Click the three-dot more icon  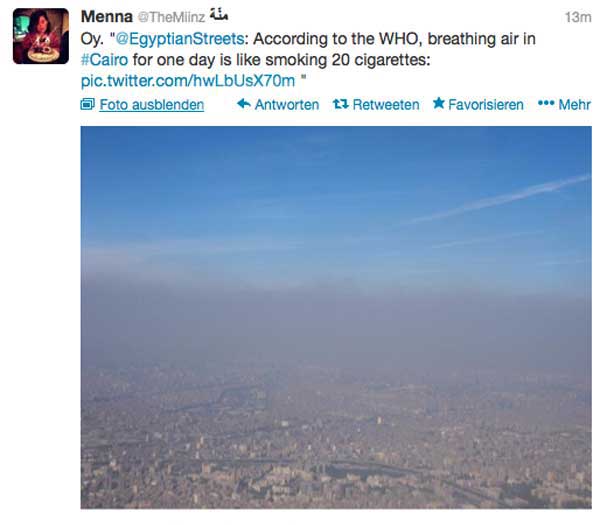[x=546, y=103]
